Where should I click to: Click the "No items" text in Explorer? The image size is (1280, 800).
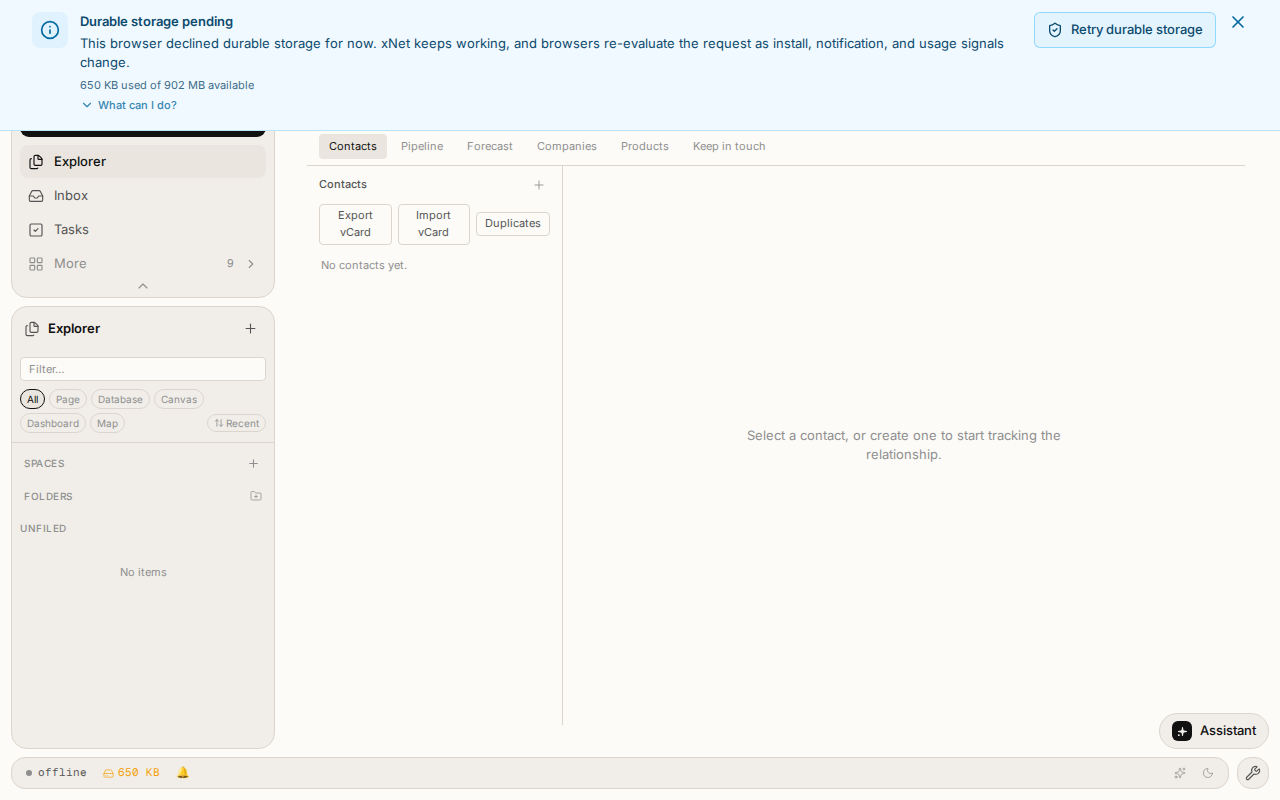143,573
